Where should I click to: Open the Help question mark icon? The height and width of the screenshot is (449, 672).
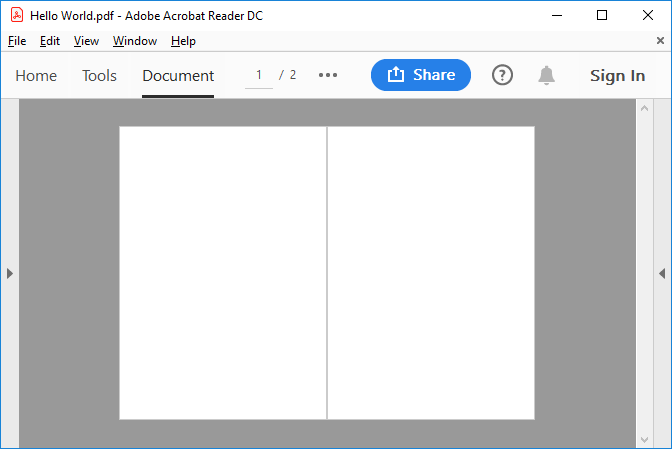click(502, 76)
